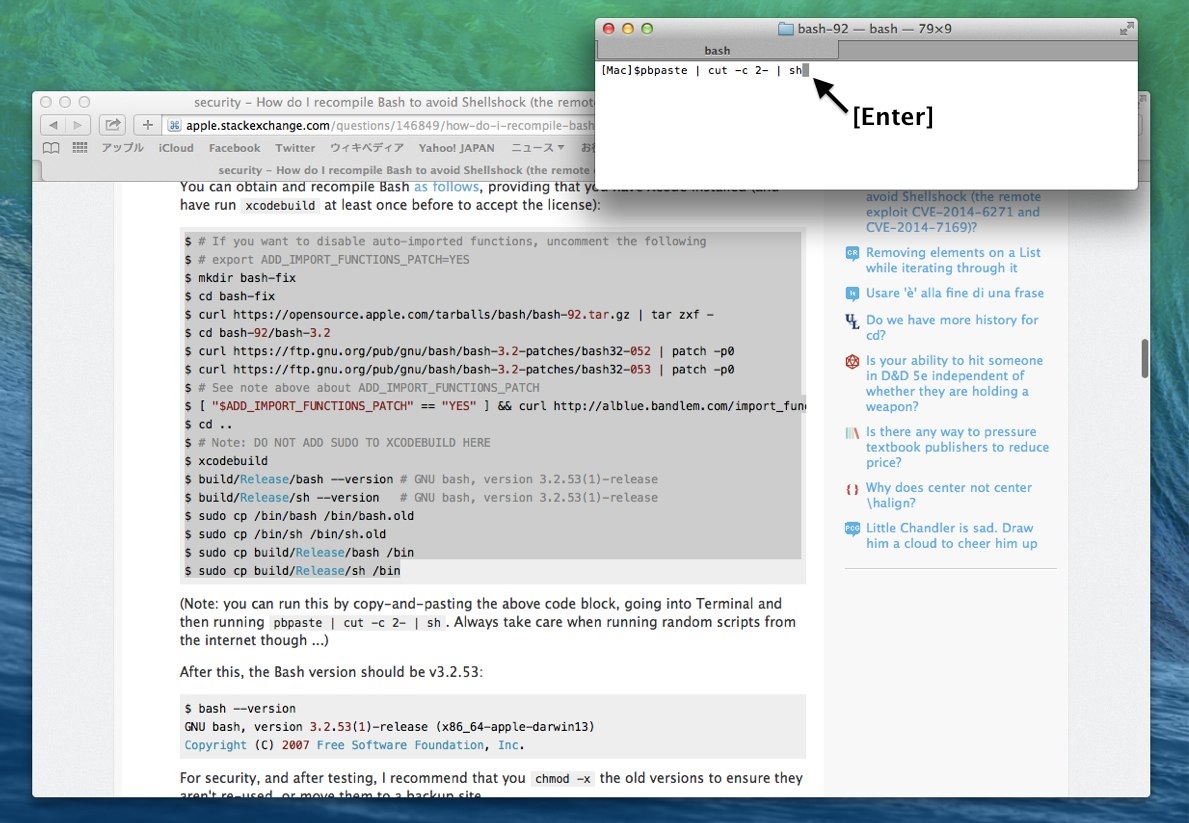Click 'sudo cp /bin/sh /bin/sh.old' line

click(x=285, y=534)
